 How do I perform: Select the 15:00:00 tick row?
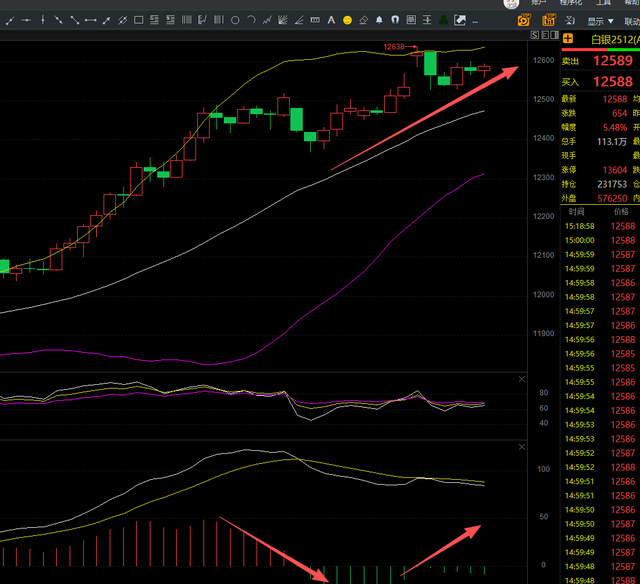pos(600,240)
